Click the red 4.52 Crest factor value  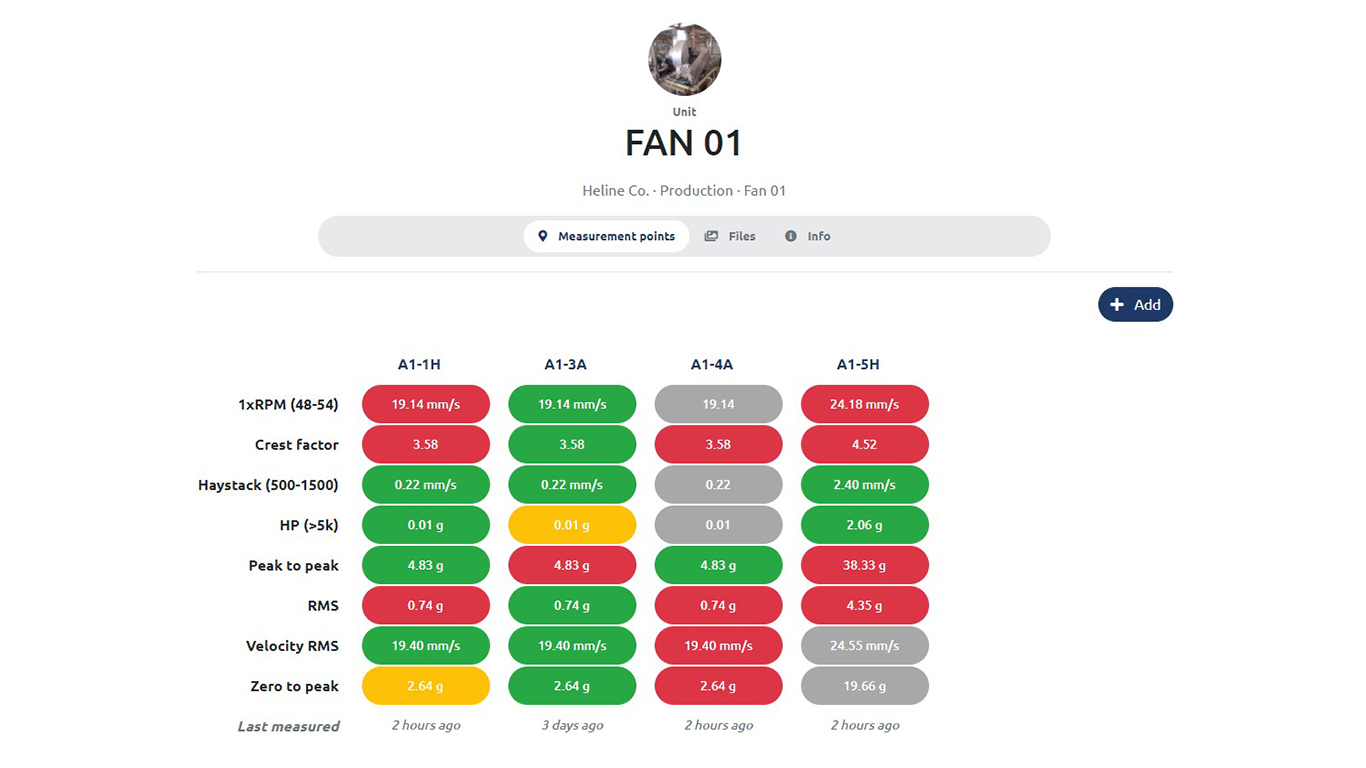pos(865,444)
